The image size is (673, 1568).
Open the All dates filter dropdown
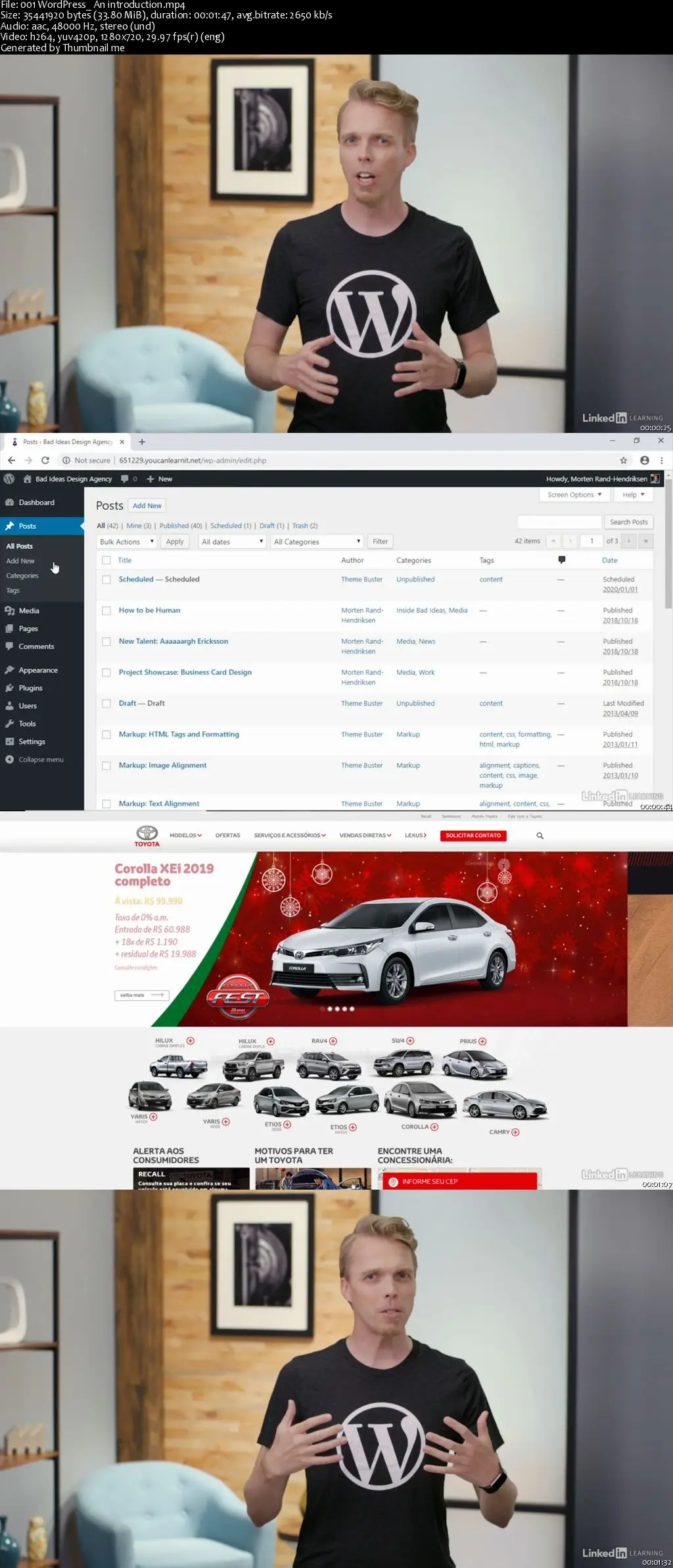pos(232,541)
